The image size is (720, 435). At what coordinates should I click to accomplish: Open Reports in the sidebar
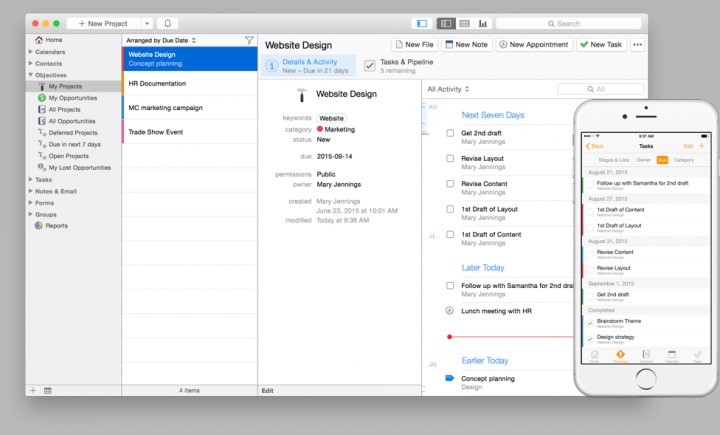56,226
